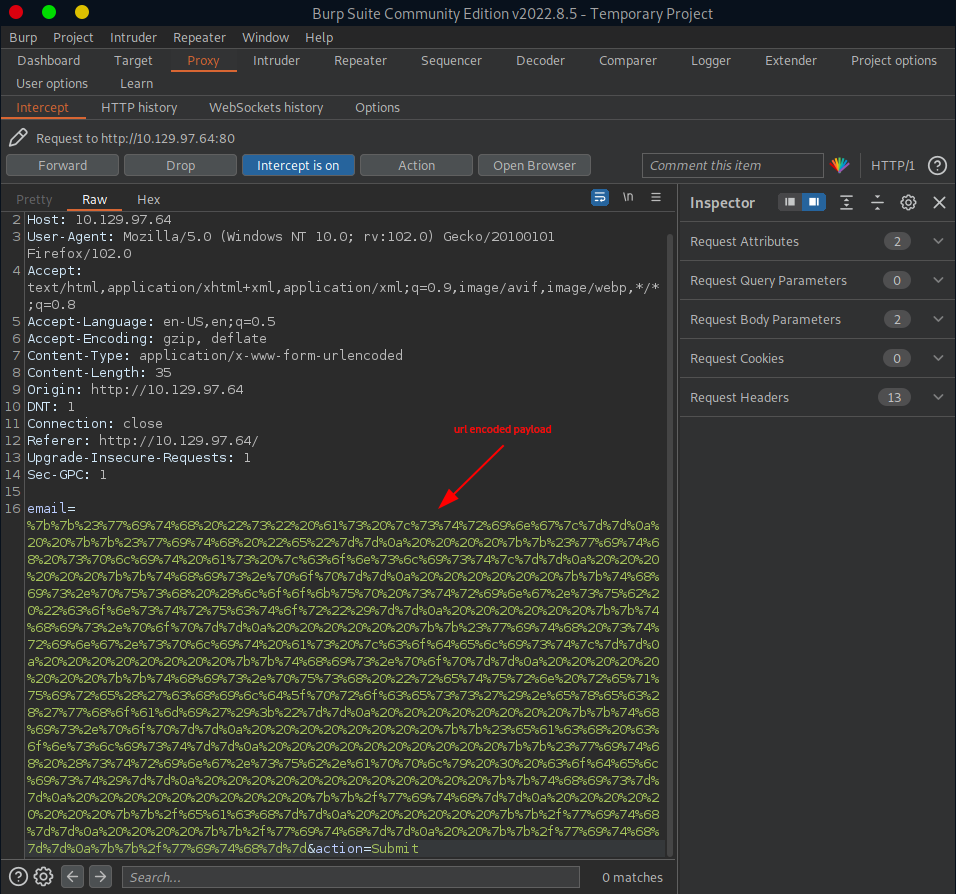956x894 pixels.
Task: Click the search settings gear icon
Action: [x=43, y=877]
